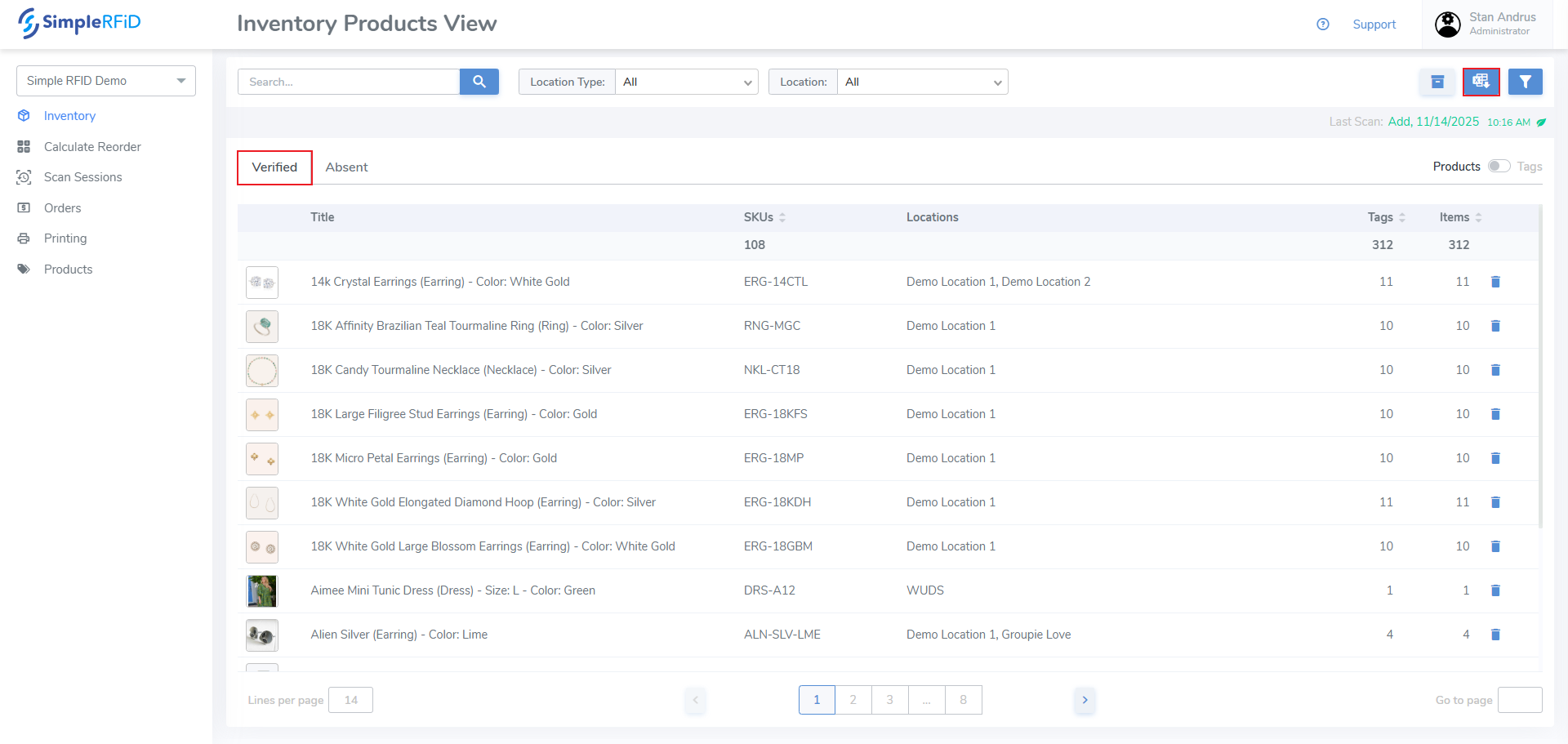Click the Support link
Image resolution: width=1568 pixels, height=744 pixels.
(x=1374, y=25)
